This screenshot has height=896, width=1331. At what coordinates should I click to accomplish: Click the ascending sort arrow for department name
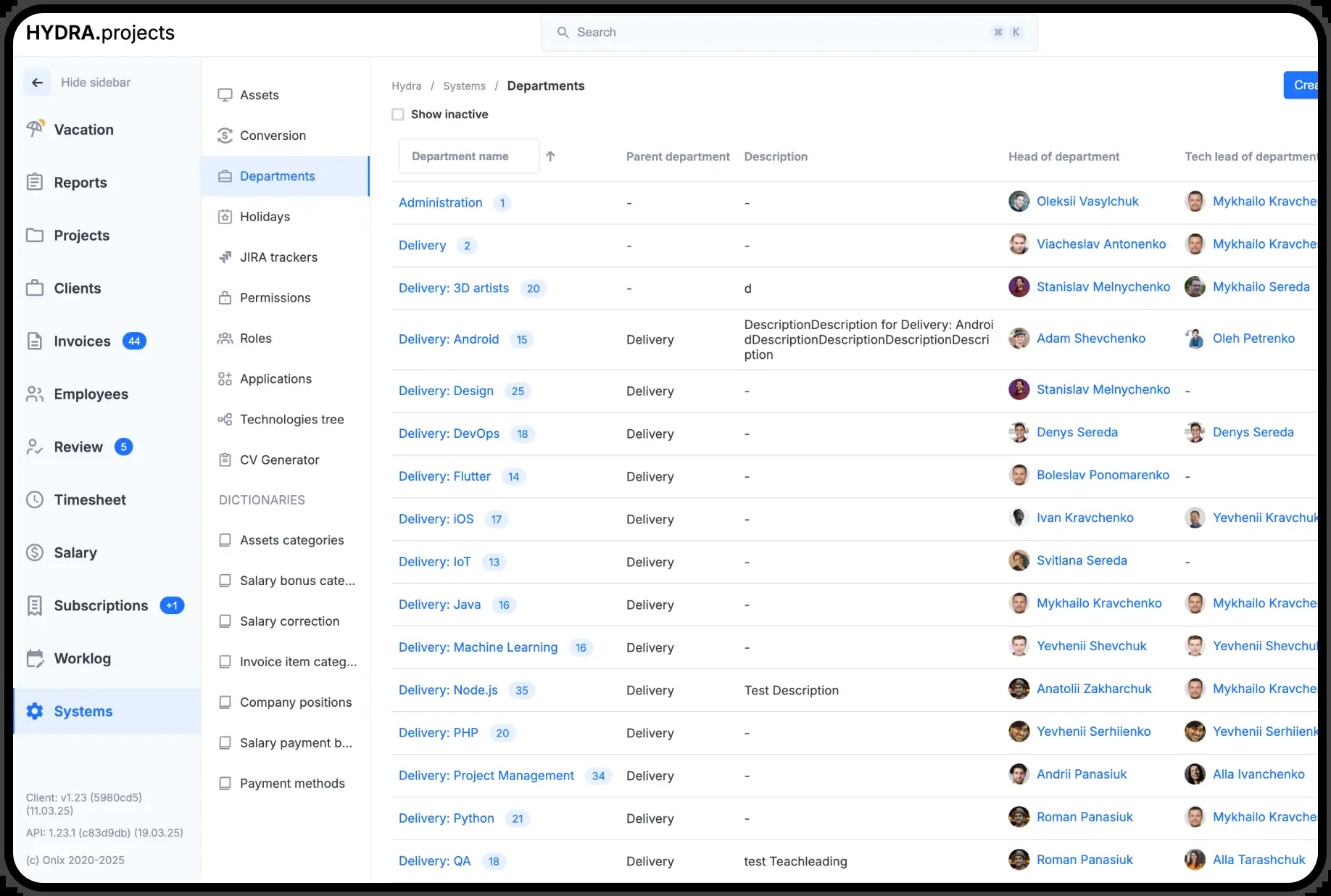550,157
